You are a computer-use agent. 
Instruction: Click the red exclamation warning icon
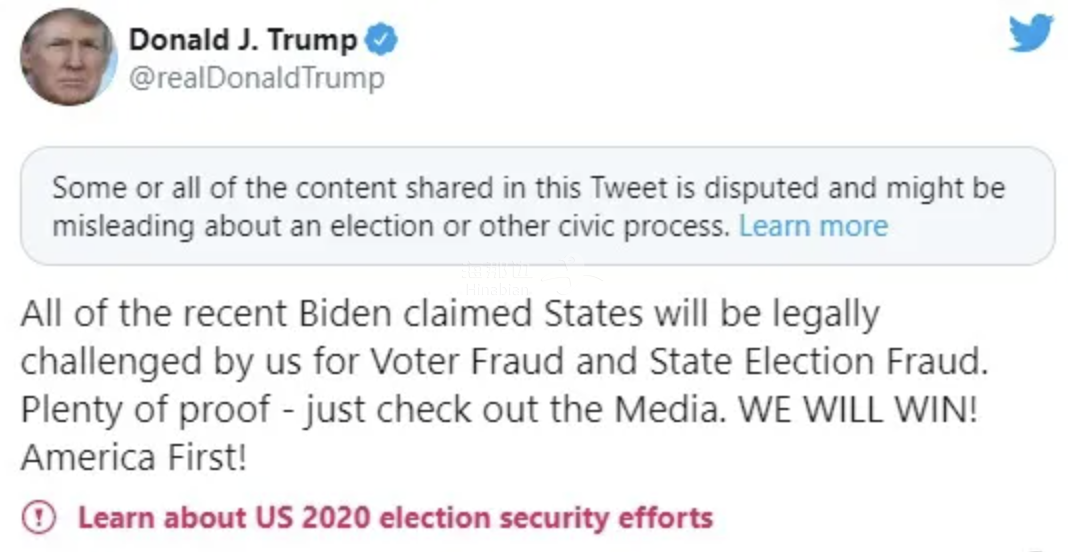tap(39, 518)
